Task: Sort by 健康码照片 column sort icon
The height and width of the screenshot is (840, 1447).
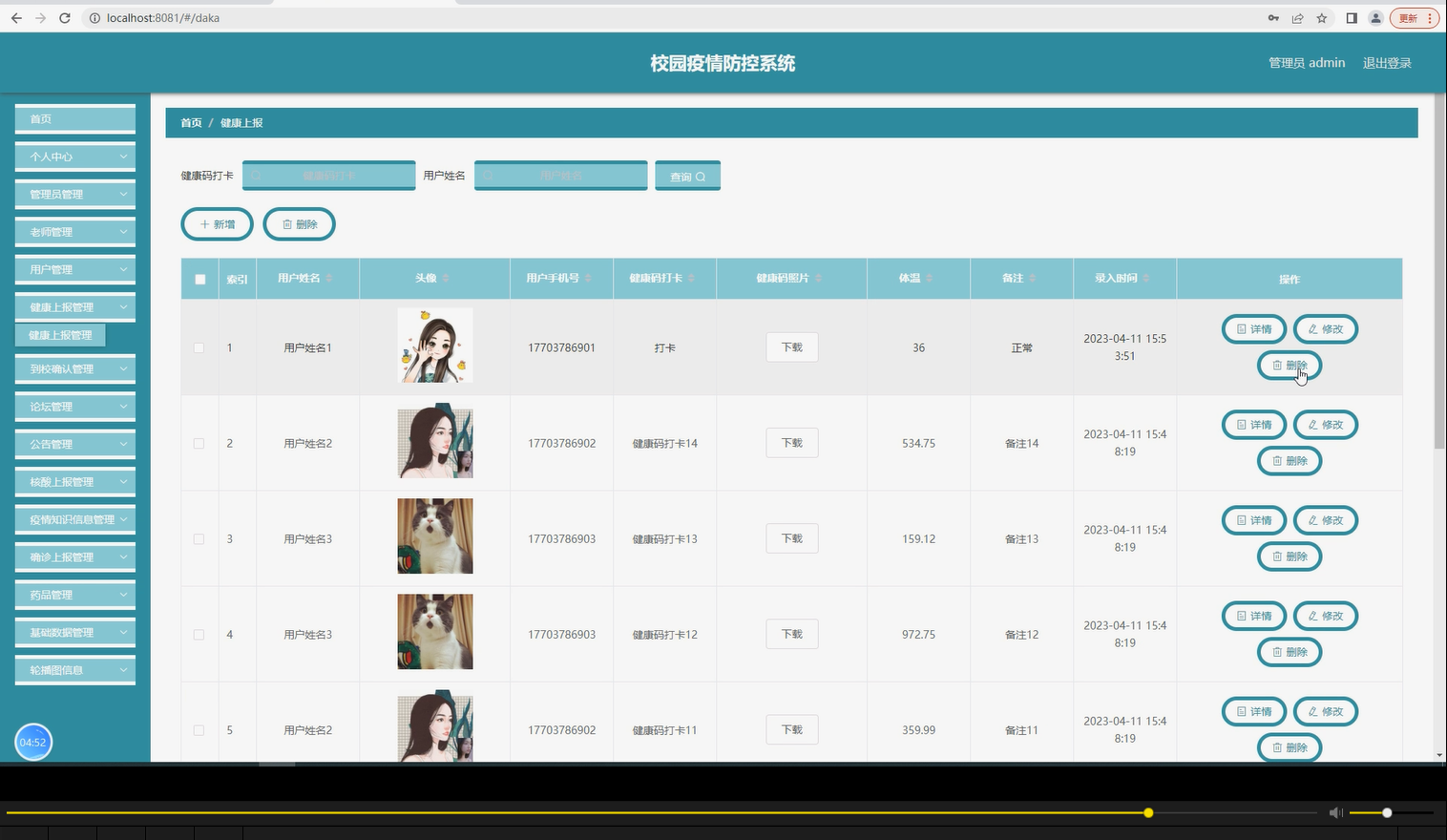Action: pyautogui.click(x=818, y=278)
